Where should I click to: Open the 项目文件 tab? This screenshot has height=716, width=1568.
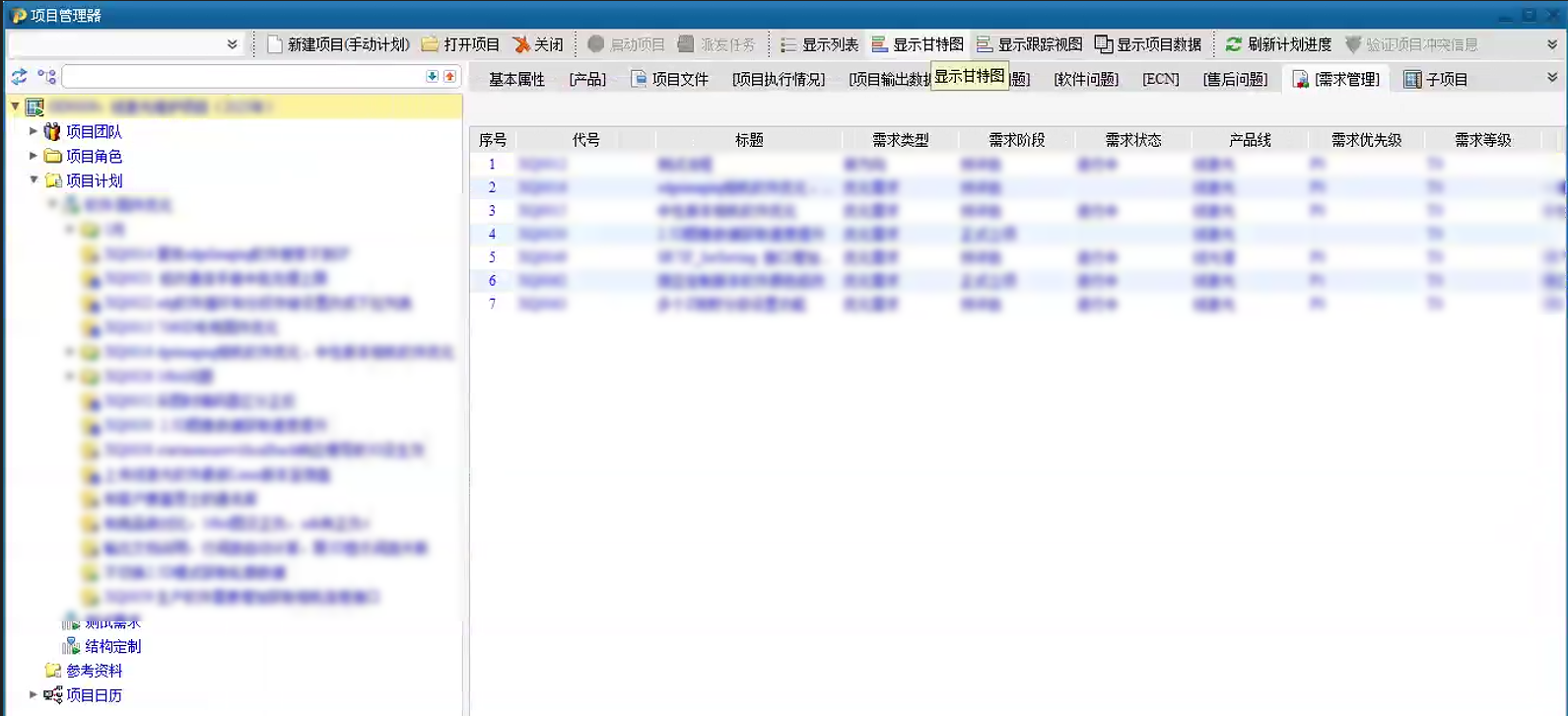(669, 80)
